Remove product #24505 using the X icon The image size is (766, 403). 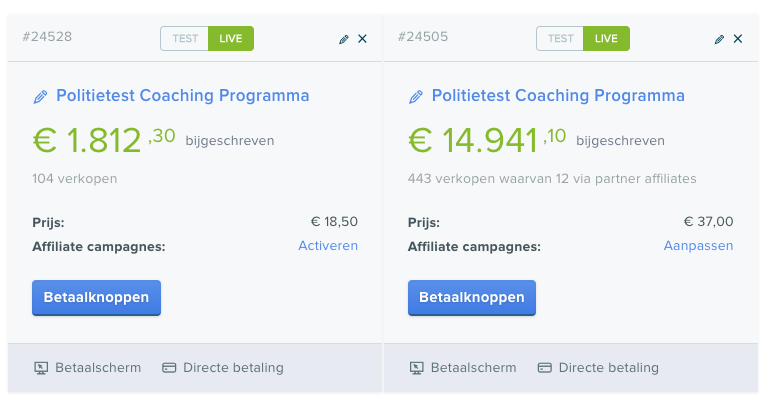pos(738,39)
